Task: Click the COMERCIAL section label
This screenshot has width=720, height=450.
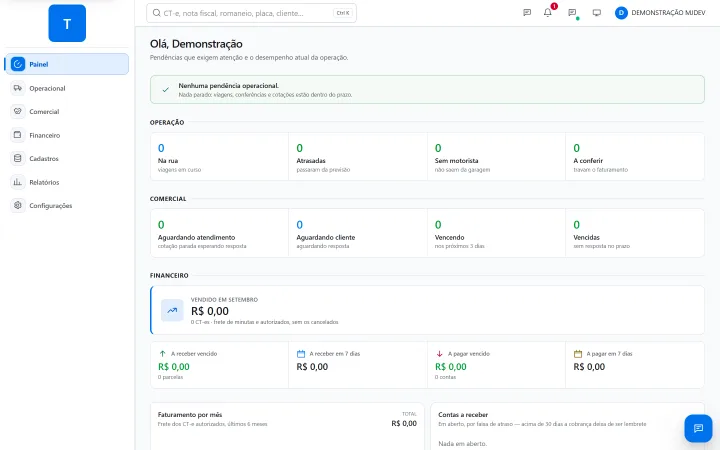Action: (x=168, y=199)
